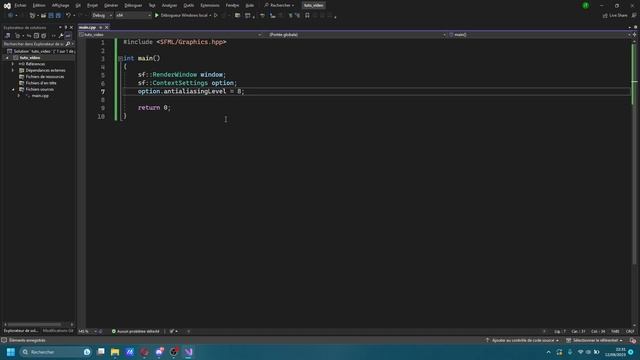Click the Windows taskbar Rechercher search field
This screenshot has width=640, height=360.
(56, 352)
